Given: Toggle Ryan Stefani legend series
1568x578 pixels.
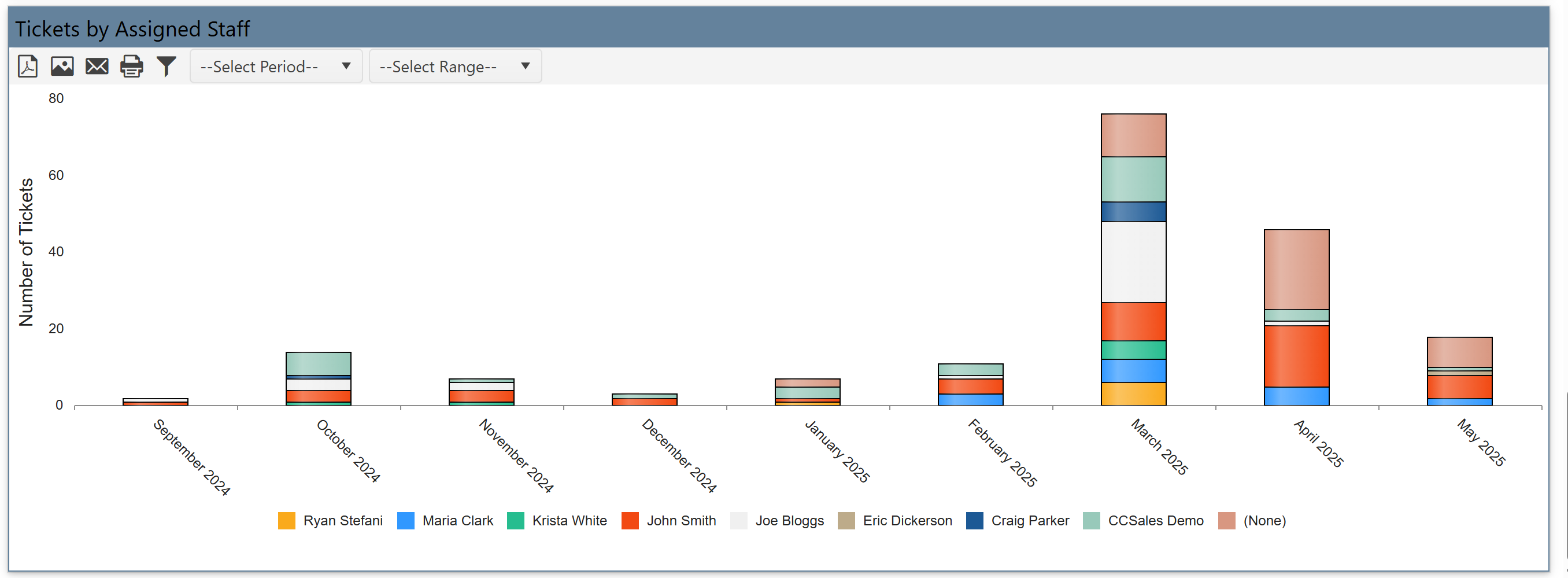Looking at the screenshot, I should click(343, 521).
